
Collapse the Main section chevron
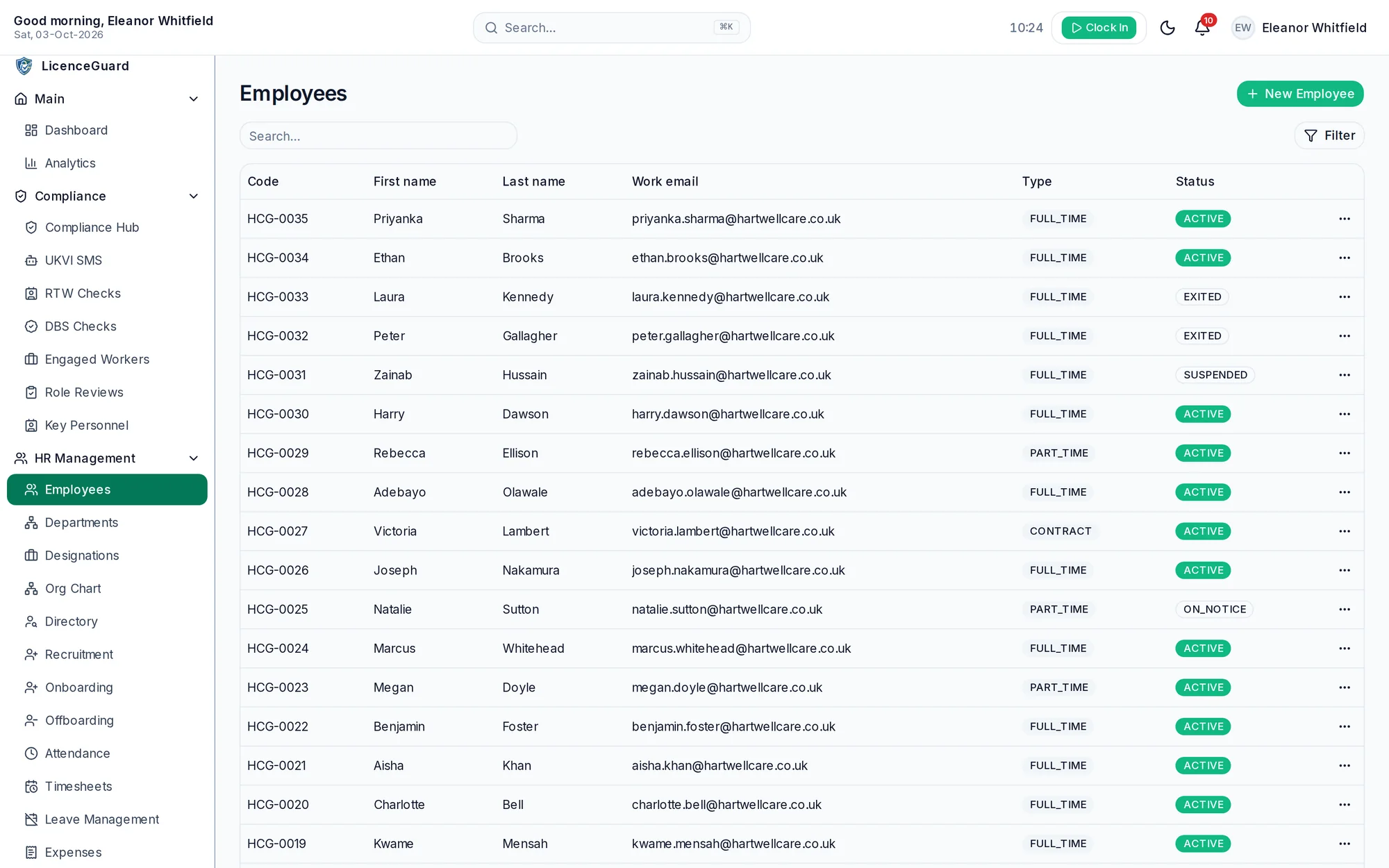pos(194,99)
